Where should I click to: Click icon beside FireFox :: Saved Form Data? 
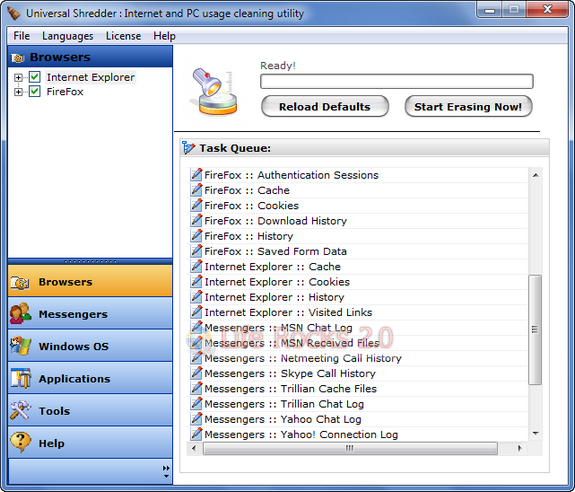[x=196, y=251]
